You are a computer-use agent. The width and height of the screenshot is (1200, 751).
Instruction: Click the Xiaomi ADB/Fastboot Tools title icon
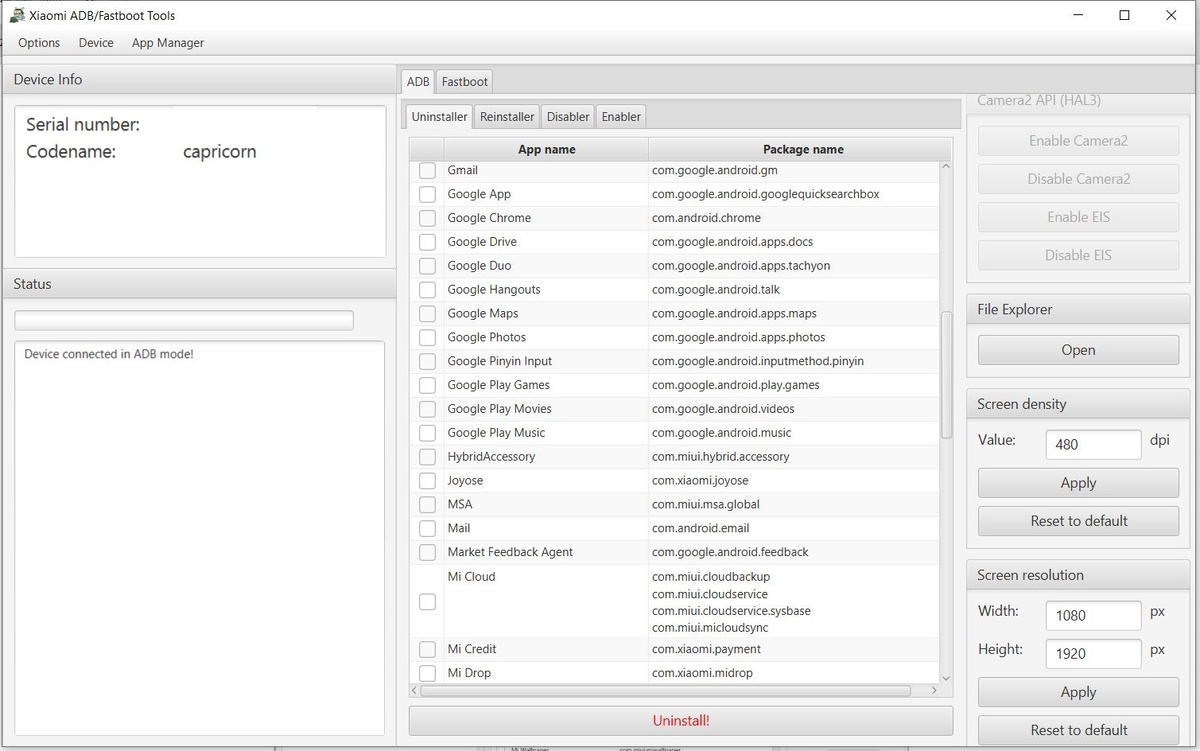click(x=17, y=15)
